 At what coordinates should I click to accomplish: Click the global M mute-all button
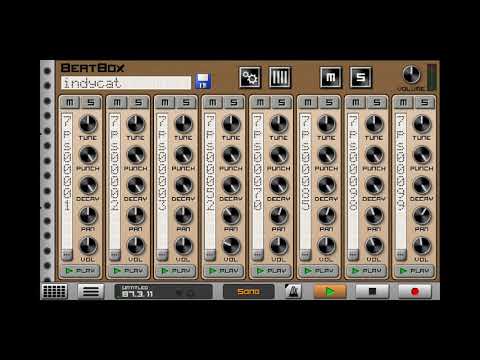(x=331, y=77)
